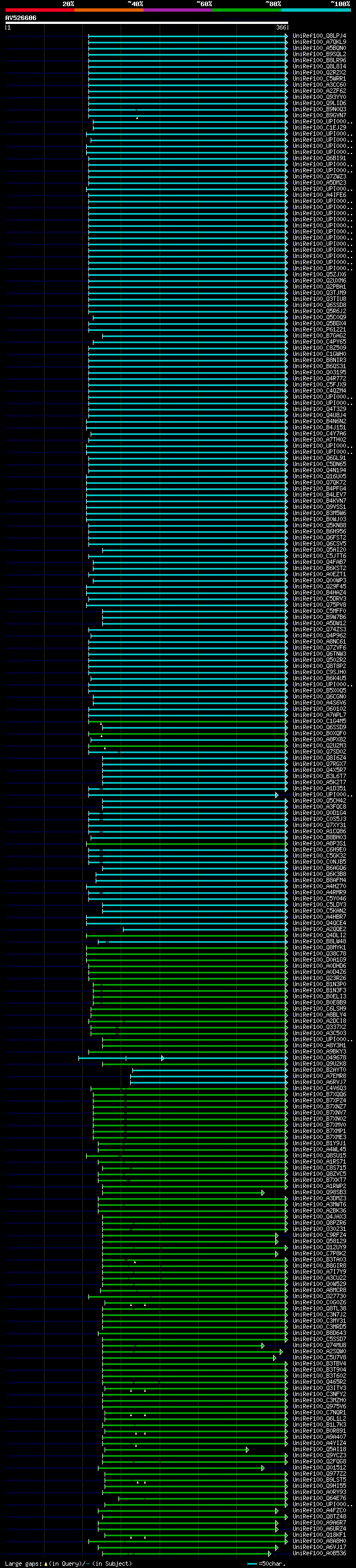Select hit label UniRef100_Q7ZWZ3
The height and width of the screenshot is (1568, 356).
pos(319,176)
